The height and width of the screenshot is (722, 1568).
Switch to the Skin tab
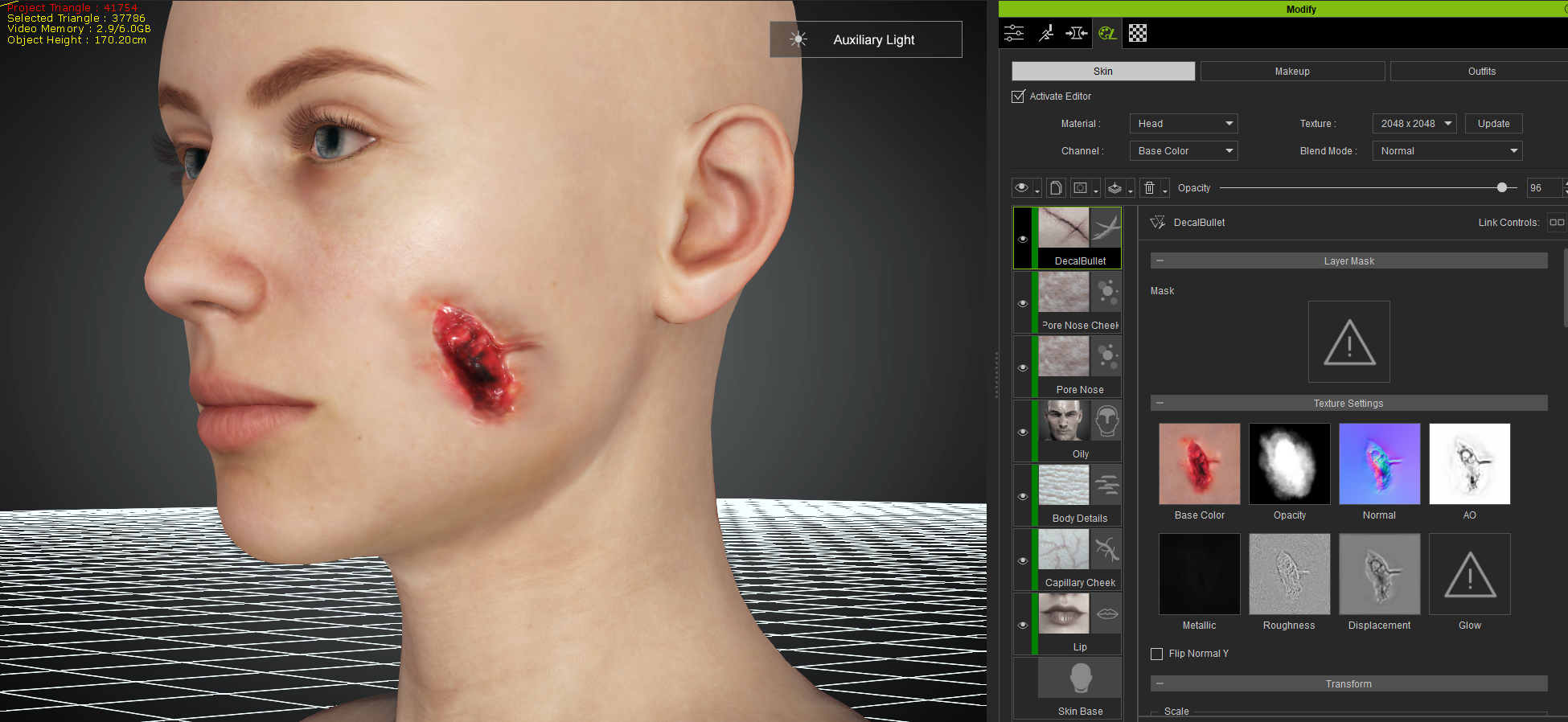[1103, 72]
